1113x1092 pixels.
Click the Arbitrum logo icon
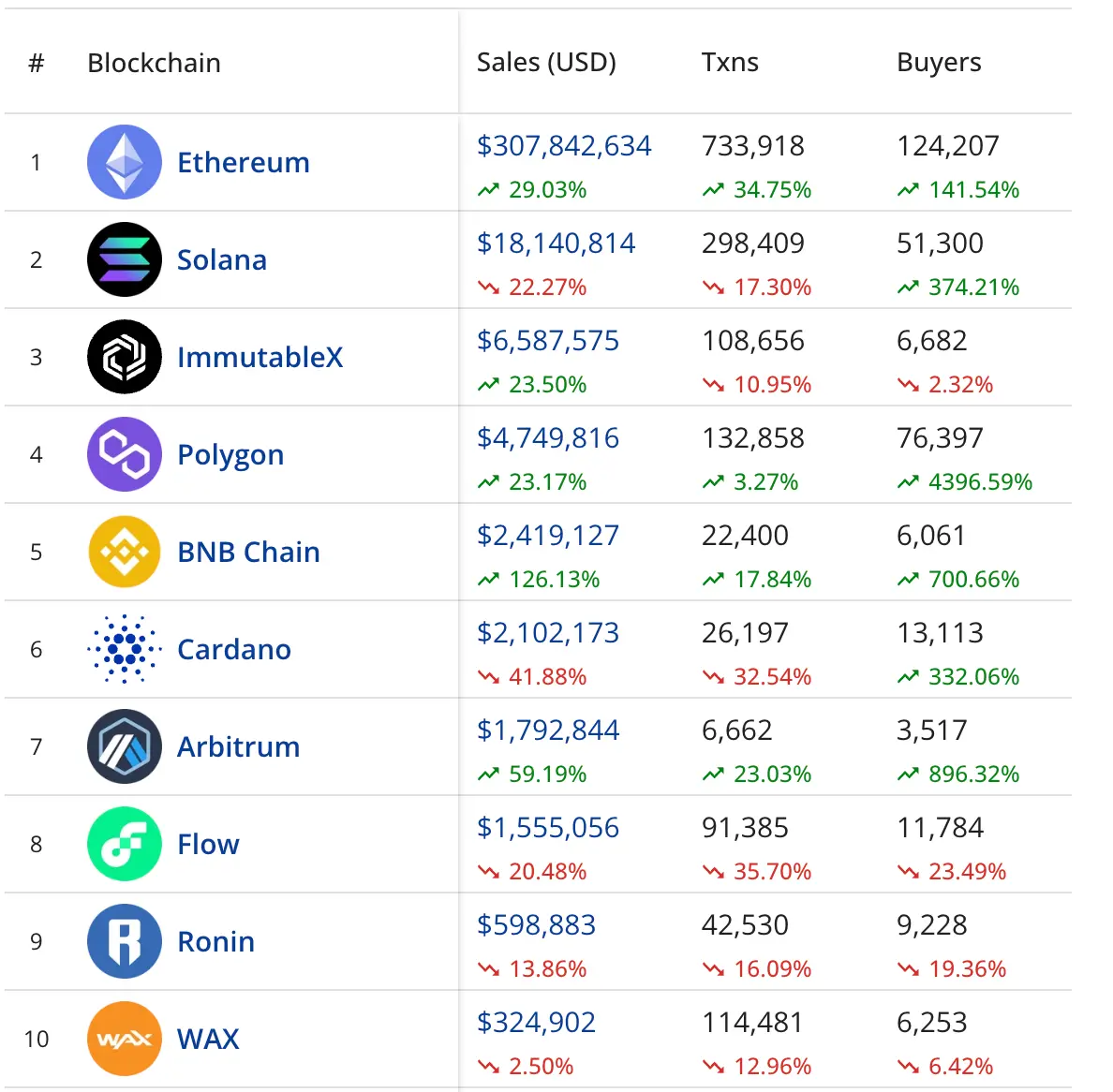point(125,746)
